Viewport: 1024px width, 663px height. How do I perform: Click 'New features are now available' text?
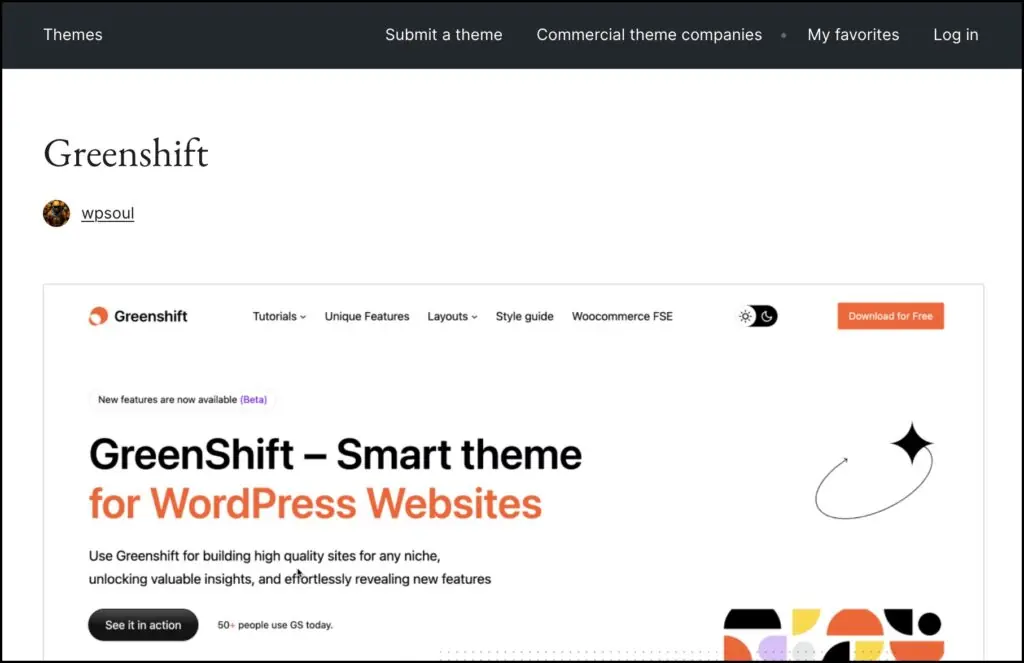[167, 400]
